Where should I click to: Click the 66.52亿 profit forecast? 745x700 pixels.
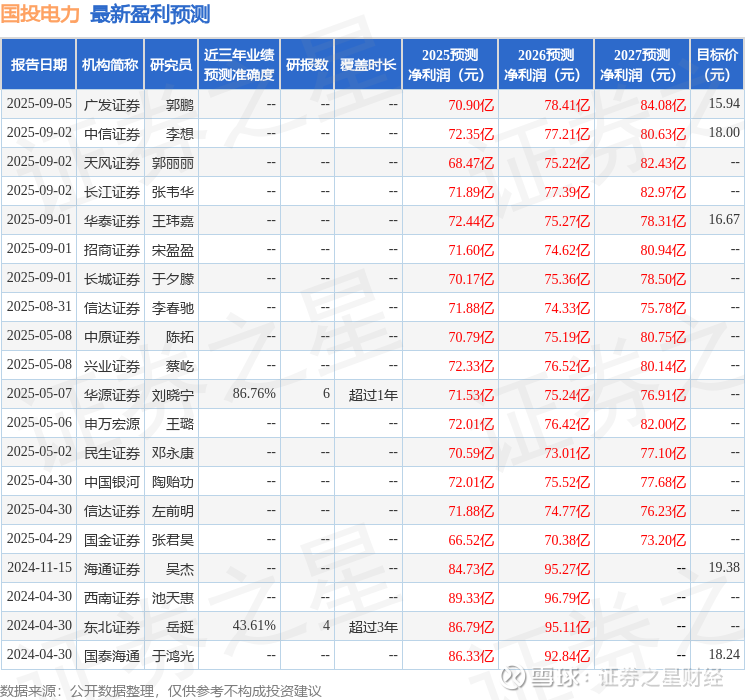tap(471, 540)
